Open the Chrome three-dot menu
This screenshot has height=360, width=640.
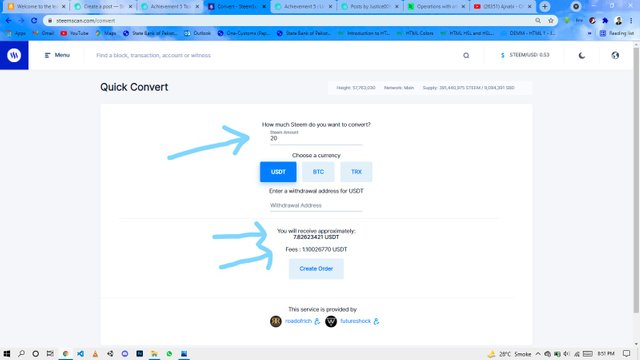coord(631,20)
